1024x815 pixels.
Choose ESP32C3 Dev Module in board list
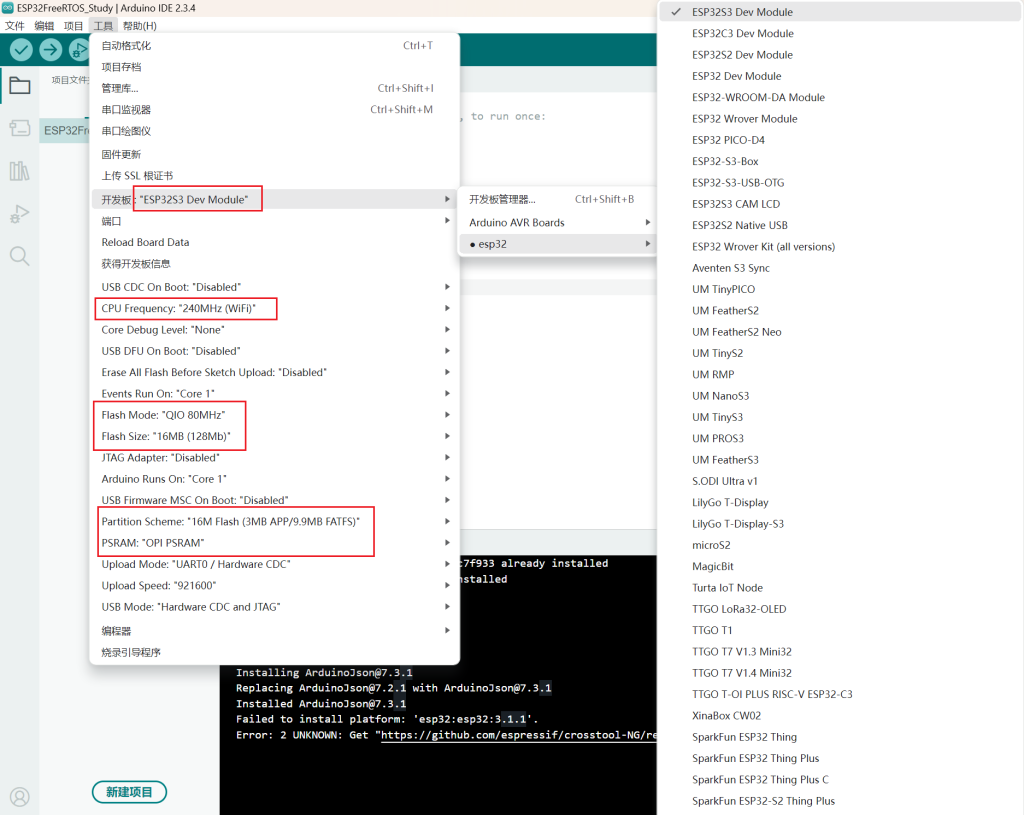pos(742,33)
